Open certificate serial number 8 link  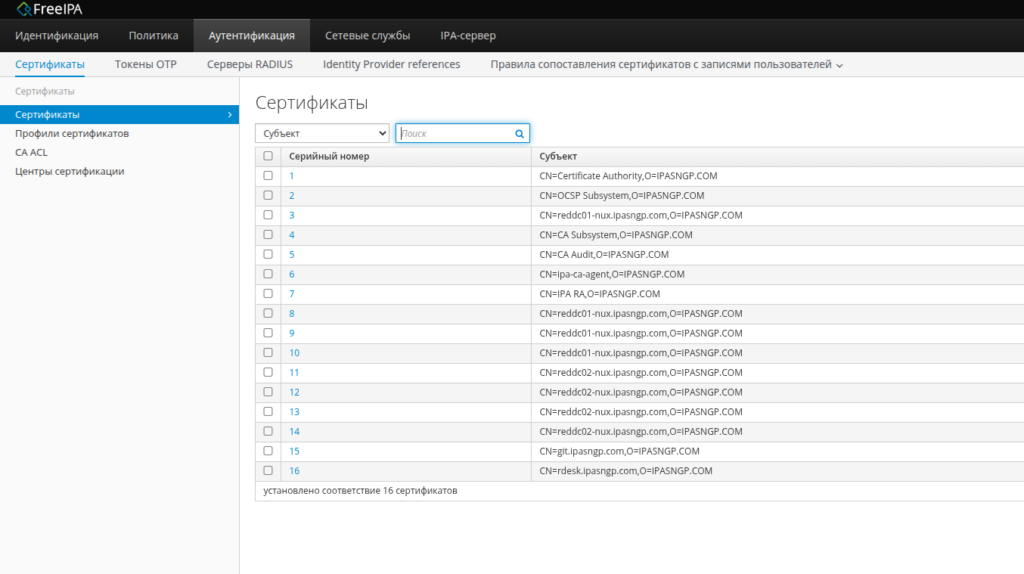(291, 313)
